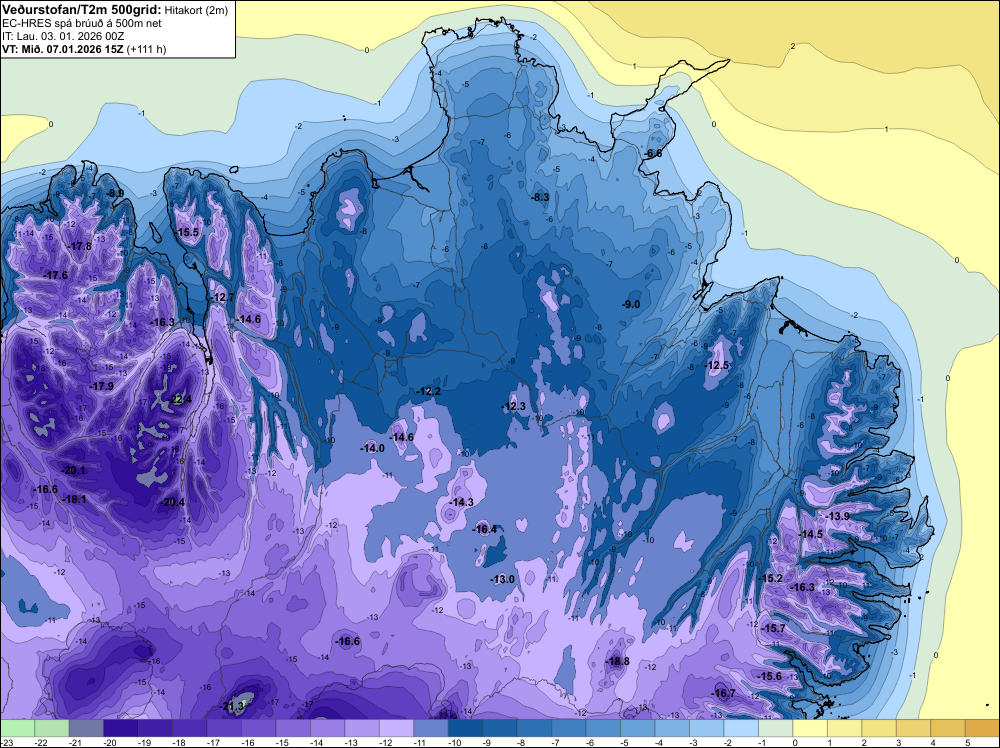Click the -18.8 temperature value
The image size is (1000, 748).
[618, 661]
